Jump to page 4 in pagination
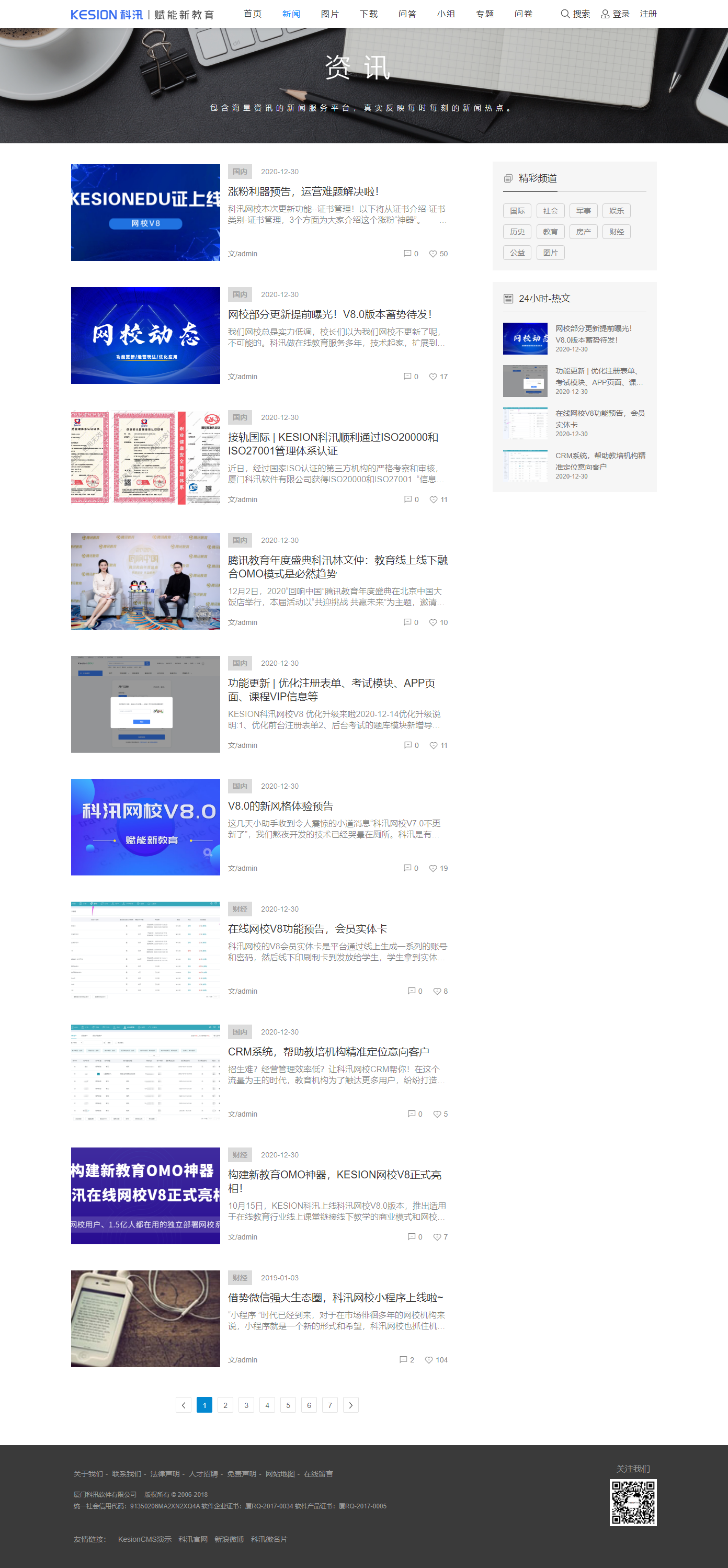The image size is (728, 1568). (x=267, y=1405)
